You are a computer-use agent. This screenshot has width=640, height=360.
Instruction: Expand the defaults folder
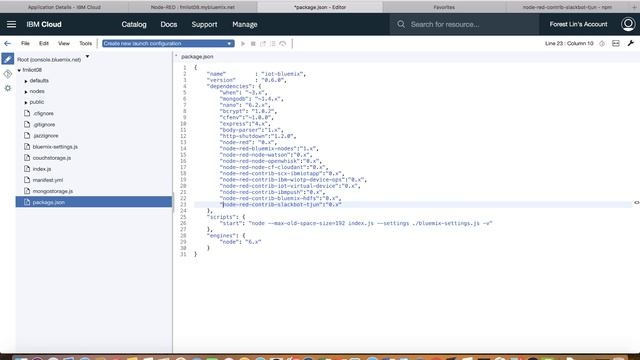point(26,81)
